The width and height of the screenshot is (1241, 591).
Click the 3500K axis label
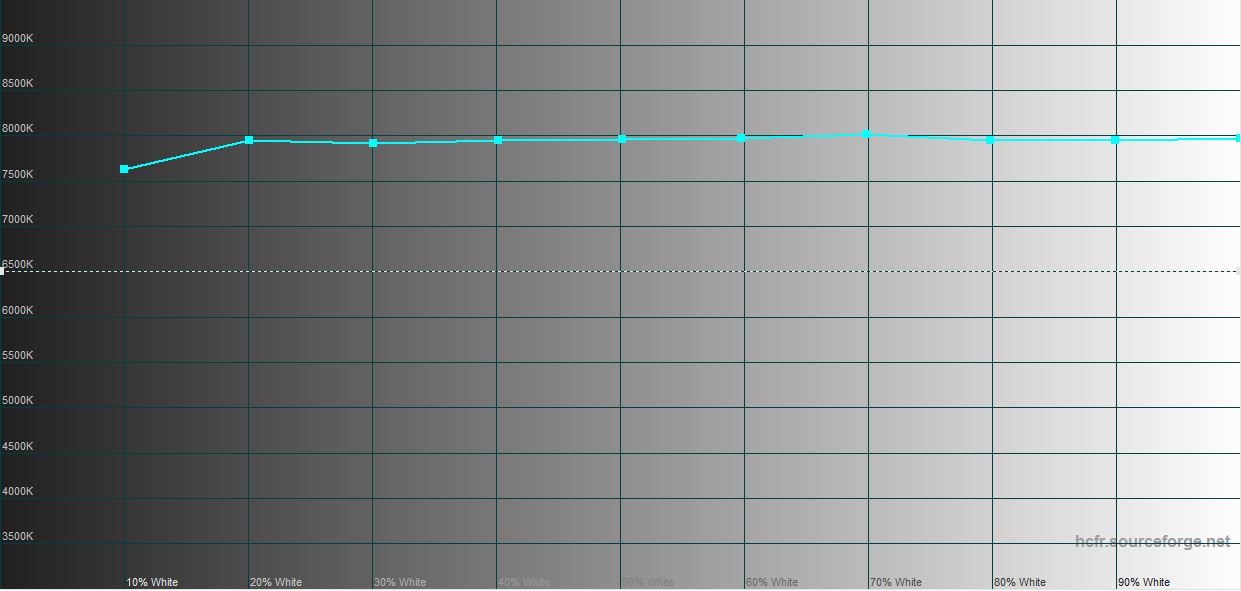(x=18, y=537)
